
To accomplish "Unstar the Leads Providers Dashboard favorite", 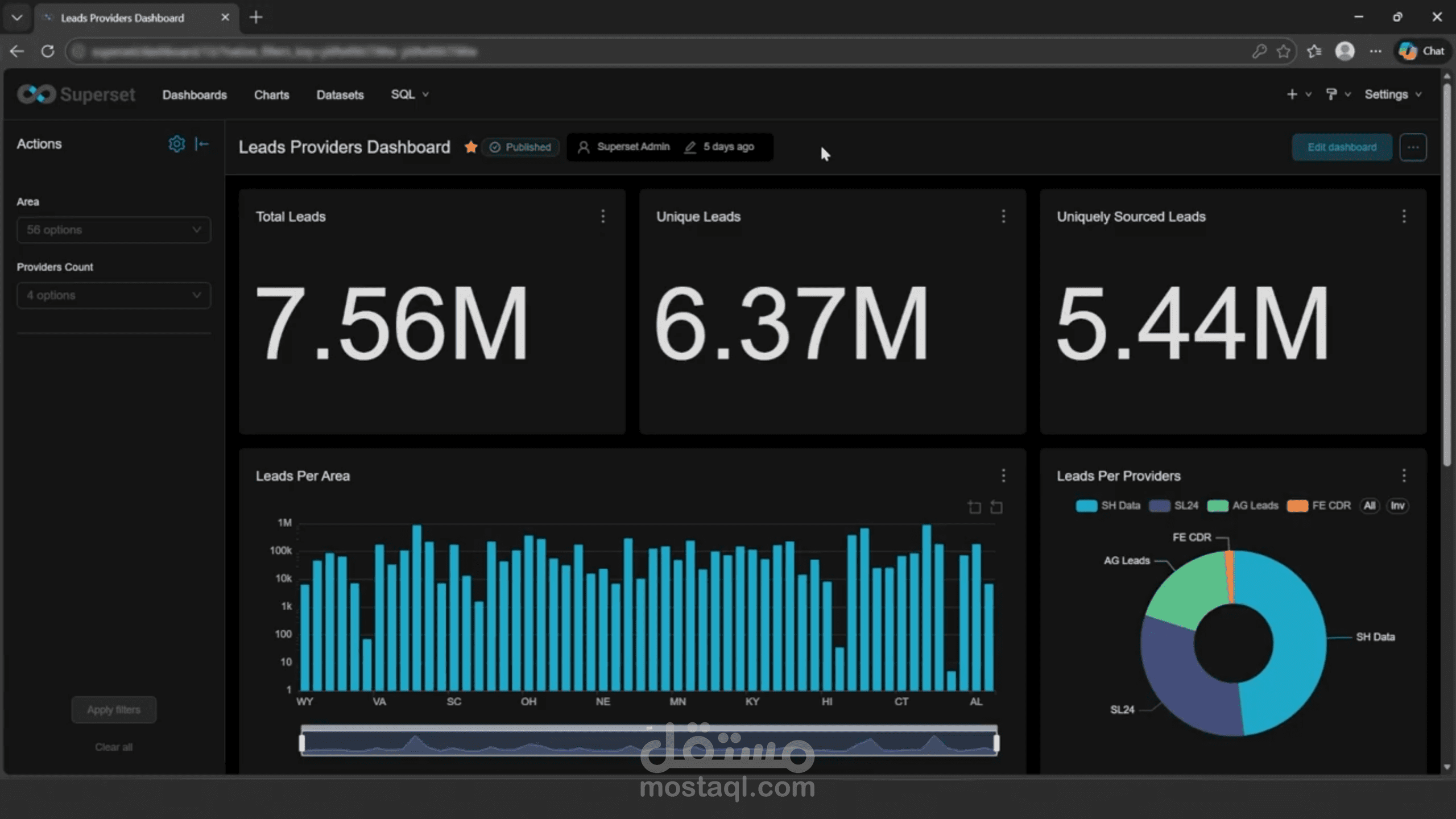I will 471,147.
